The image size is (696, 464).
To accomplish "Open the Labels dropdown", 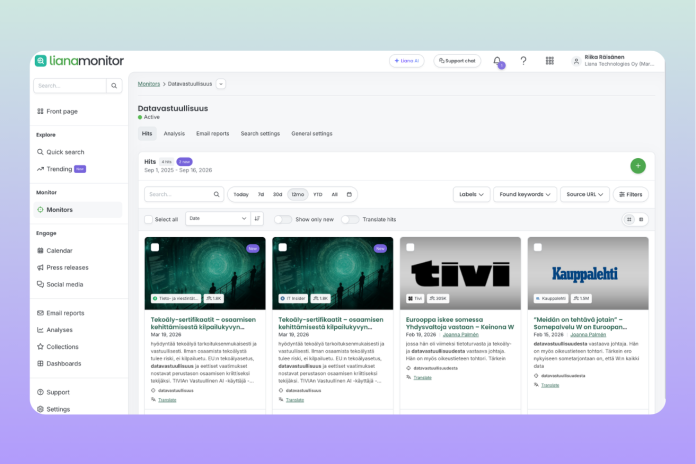I will click(x=471, y=194).
